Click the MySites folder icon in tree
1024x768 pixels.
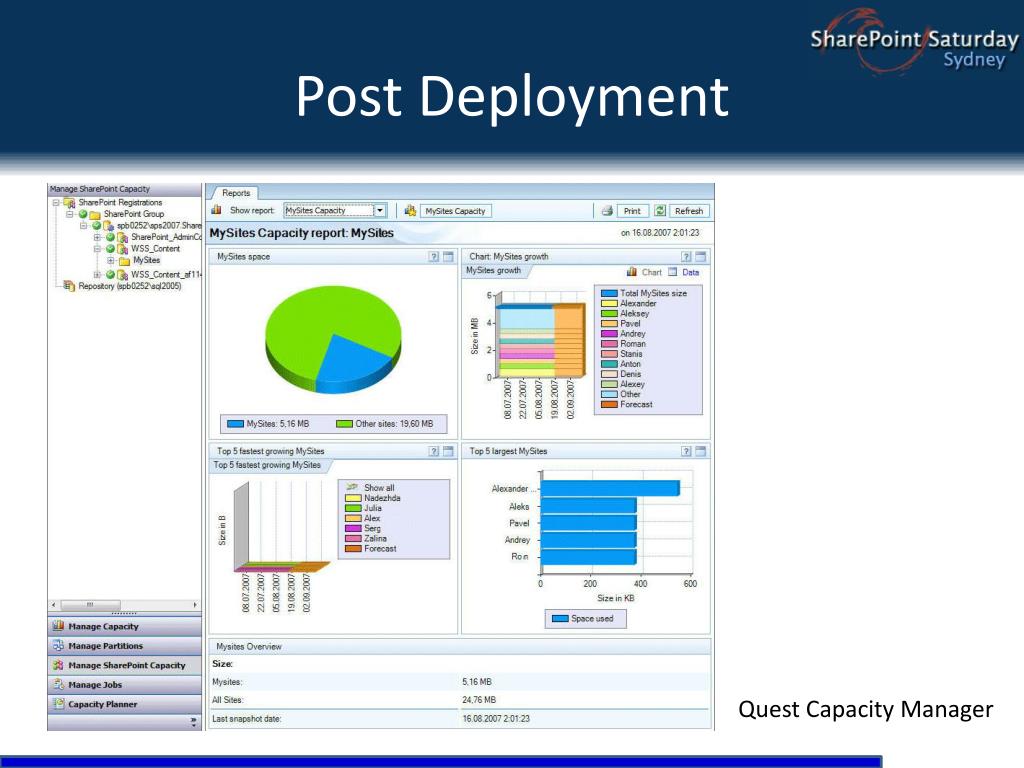(x=124, y=261)
